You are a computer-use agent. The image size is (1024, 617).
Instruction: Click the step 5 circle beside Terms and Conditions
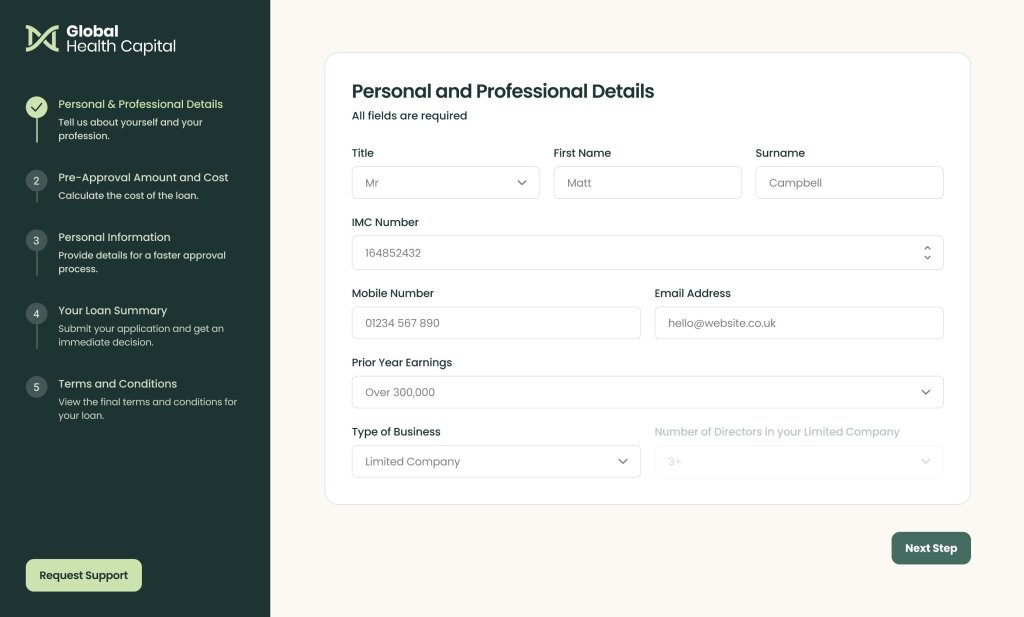point(36,387)
